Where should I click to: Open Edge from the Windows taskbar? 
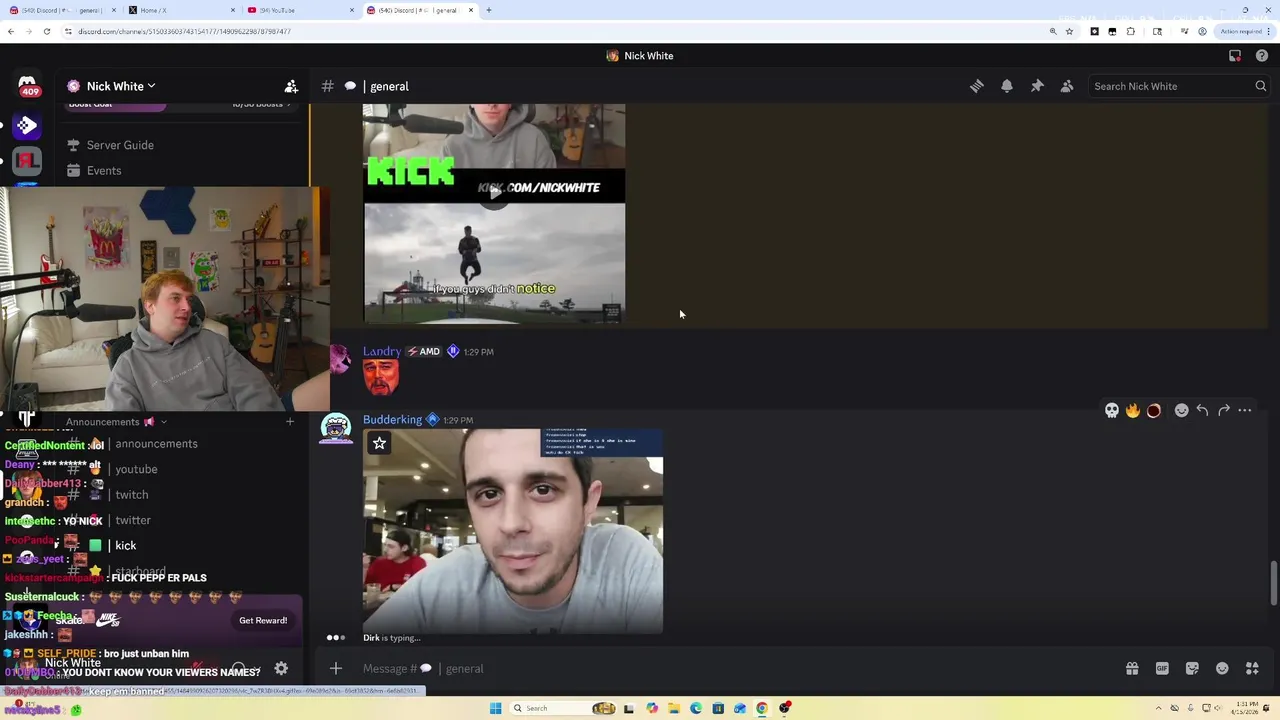pyautogui.click(x=696, y=708)
